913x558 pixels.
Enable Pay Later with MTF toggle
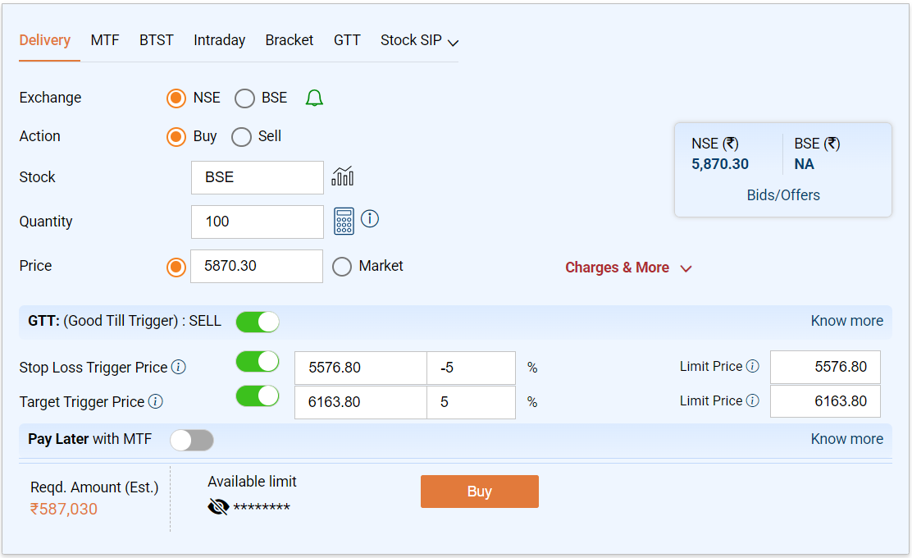[192, 440]
